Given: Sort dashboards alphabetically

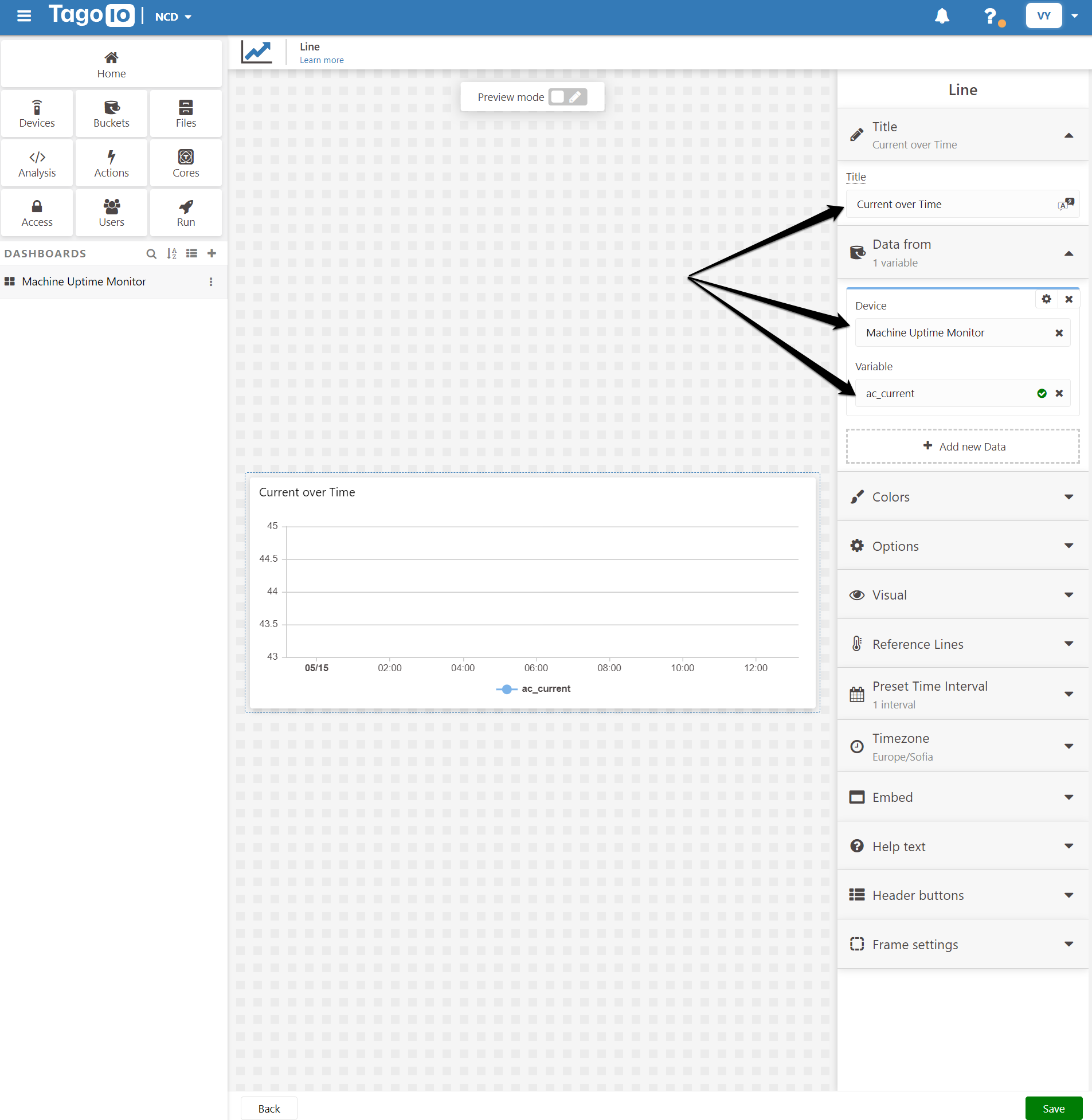Looking at the screenshot, I should coord(171,253).
